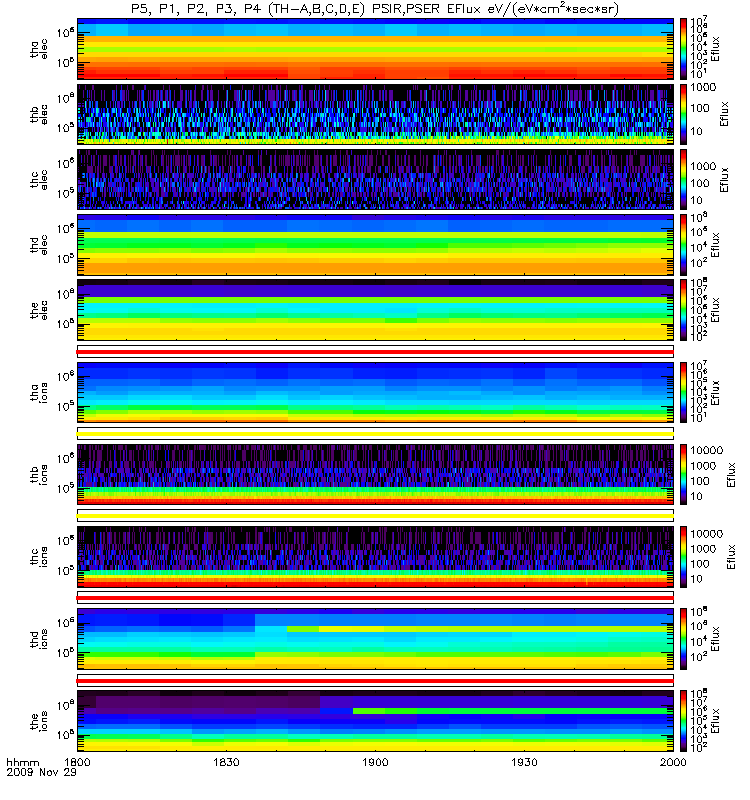Click the red status bar below the elec panel
The width and height of the screenshot is (750, 800).
375,352
